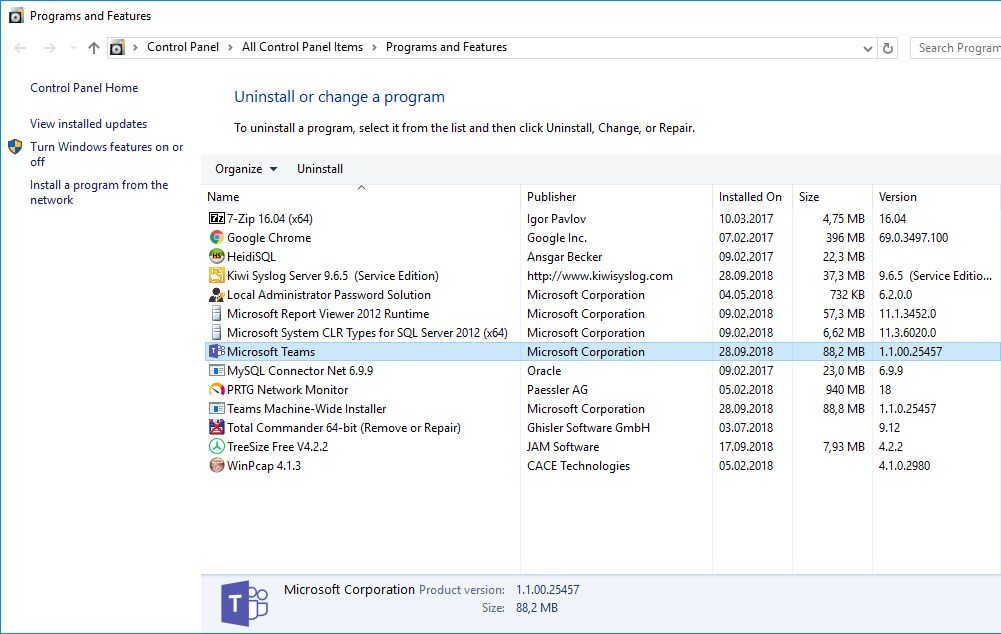Sort list by Publisher column header

[616, 197]
